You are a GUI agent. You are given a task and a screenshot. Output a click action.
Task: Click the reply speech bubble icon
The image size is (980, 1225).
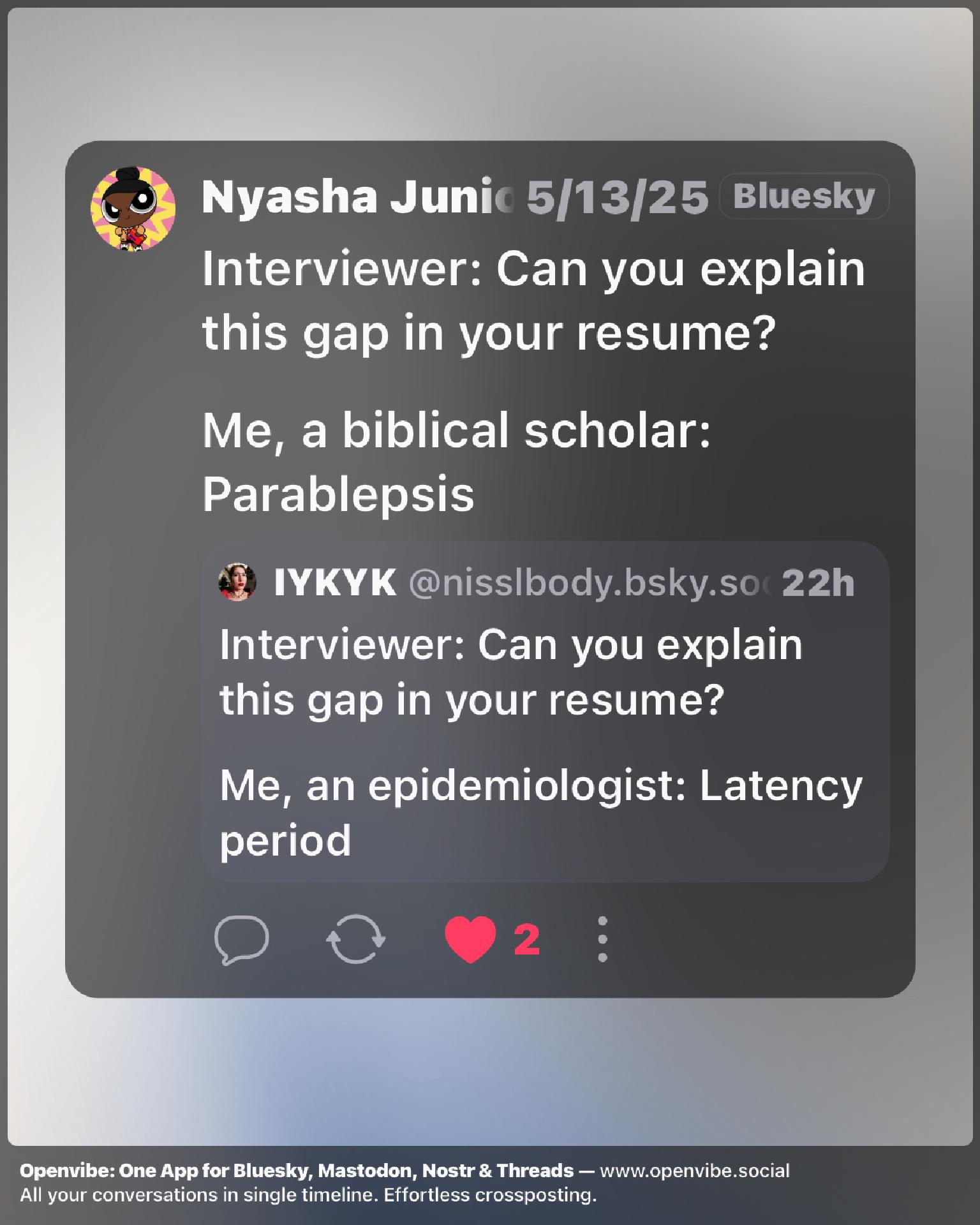coord(241,939)
